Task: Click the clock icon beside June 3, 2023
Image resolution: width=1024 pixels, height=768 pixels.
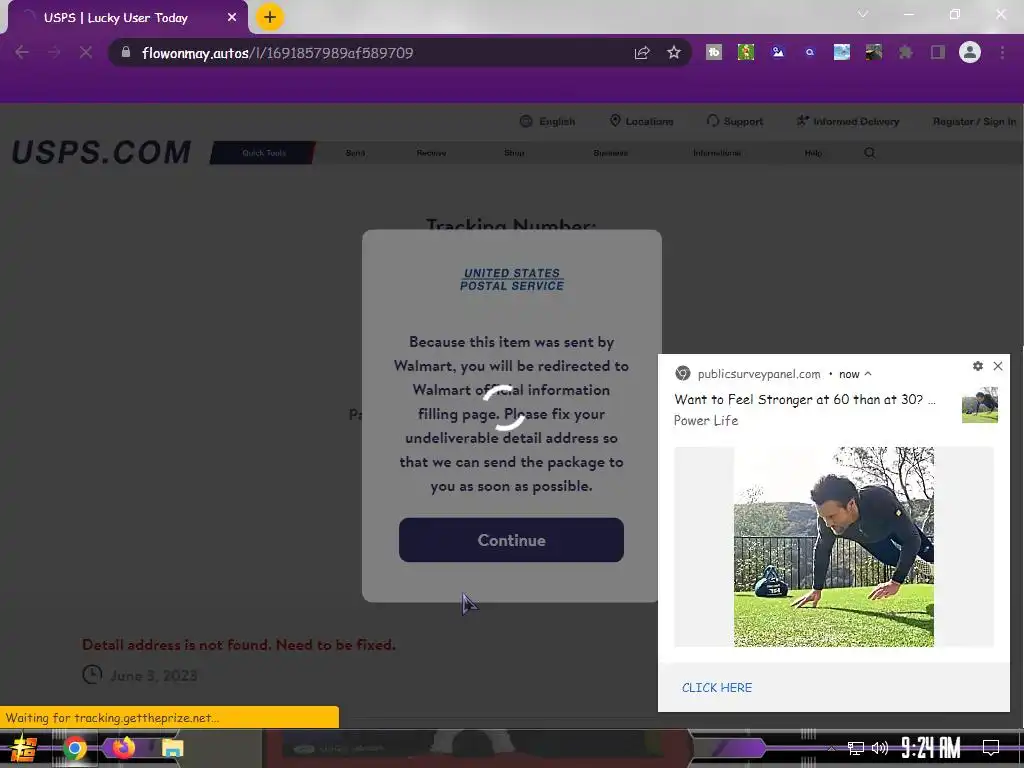Action: coord(92,675)
